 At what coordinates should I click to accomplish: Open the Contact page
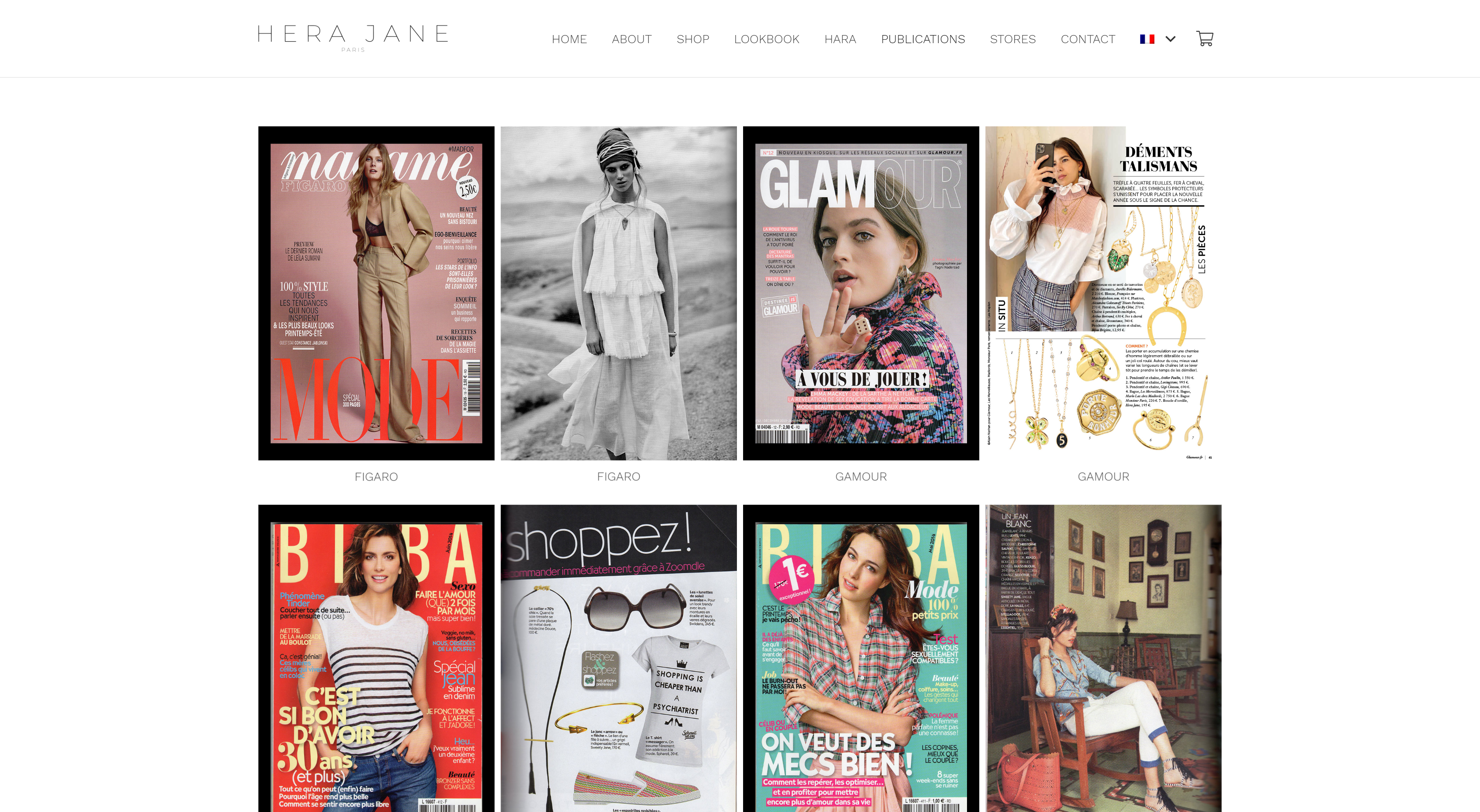(x=1088, y=39)
